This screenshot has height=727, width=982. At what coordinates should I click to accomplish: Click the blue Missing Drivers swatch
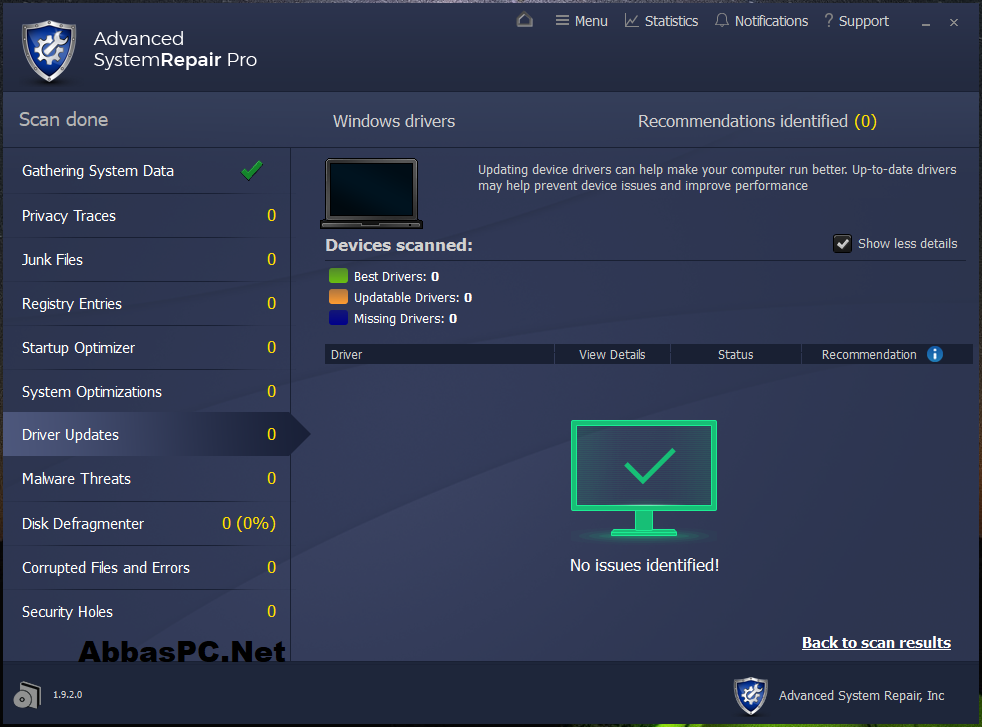click(x=338, y=317)
